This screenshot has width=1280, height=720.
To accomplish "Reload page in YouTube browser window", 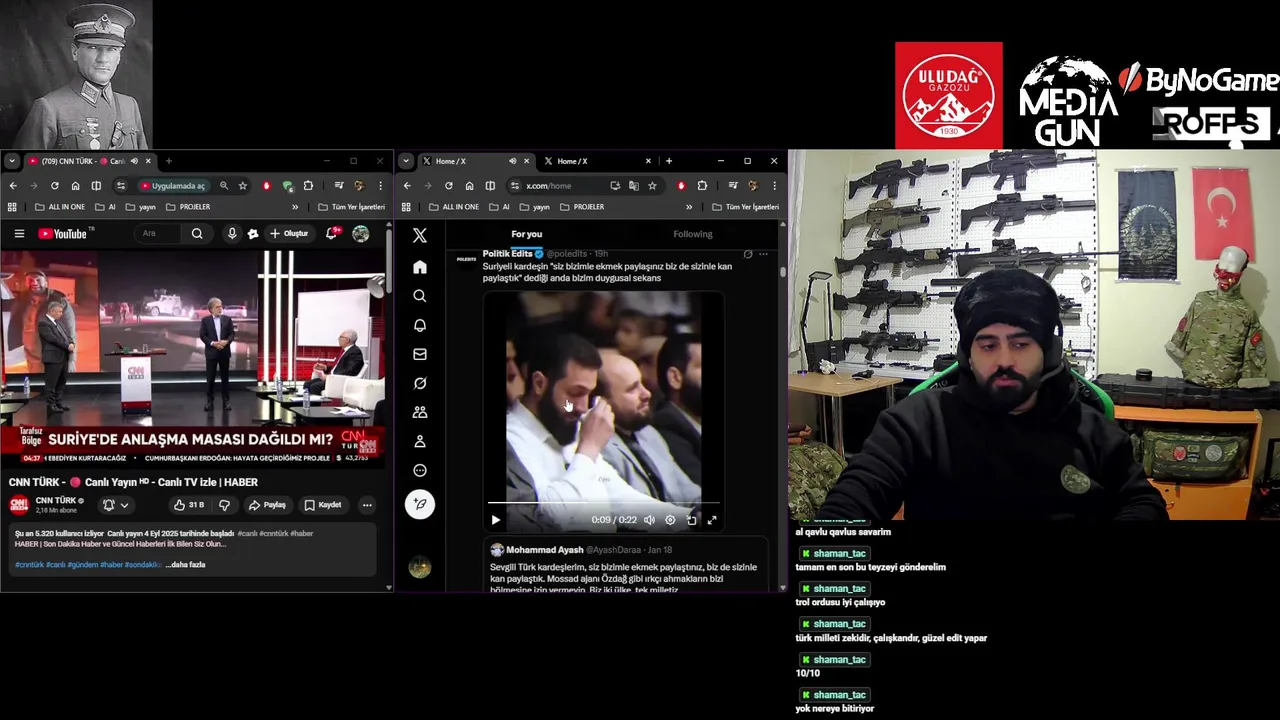I will 54,186.
